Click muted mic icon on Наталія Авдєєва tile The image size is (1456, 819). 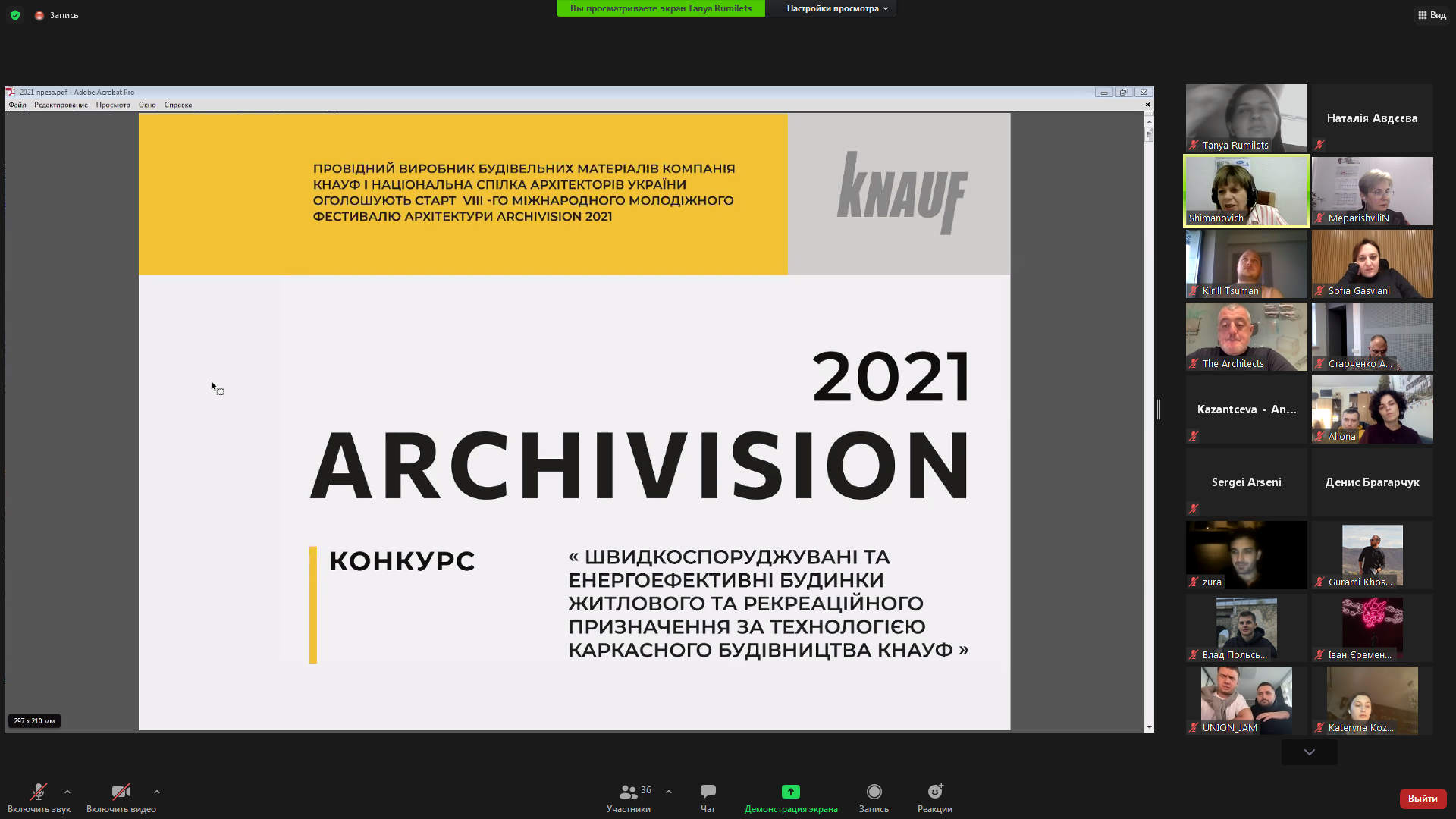coord(1320,145)
